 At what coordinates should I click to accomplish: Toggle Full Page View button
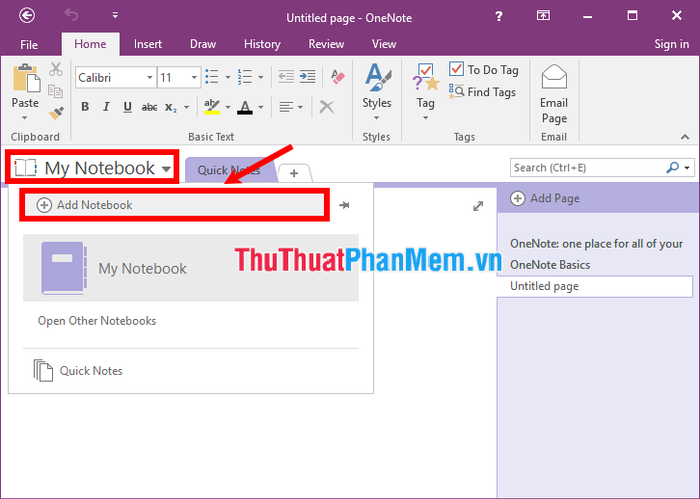click(543, 16)
